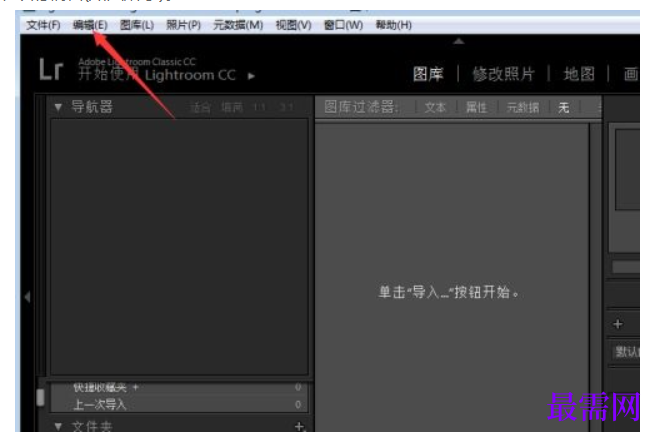Select 快捷收藏夹 in the catalog list

tap(100, 387)
